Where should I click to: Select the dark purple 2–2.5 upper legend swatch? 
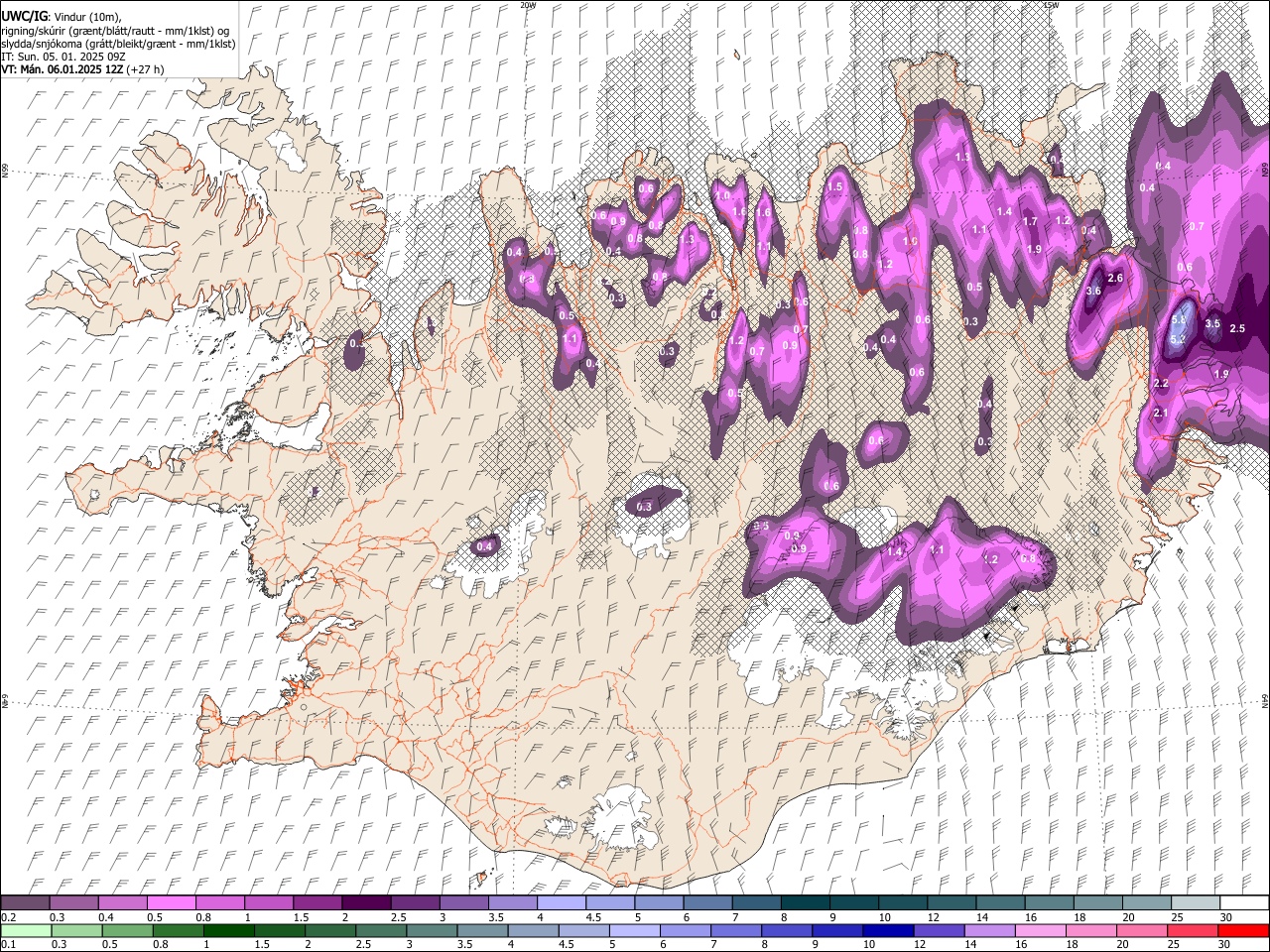coord(366,902)
